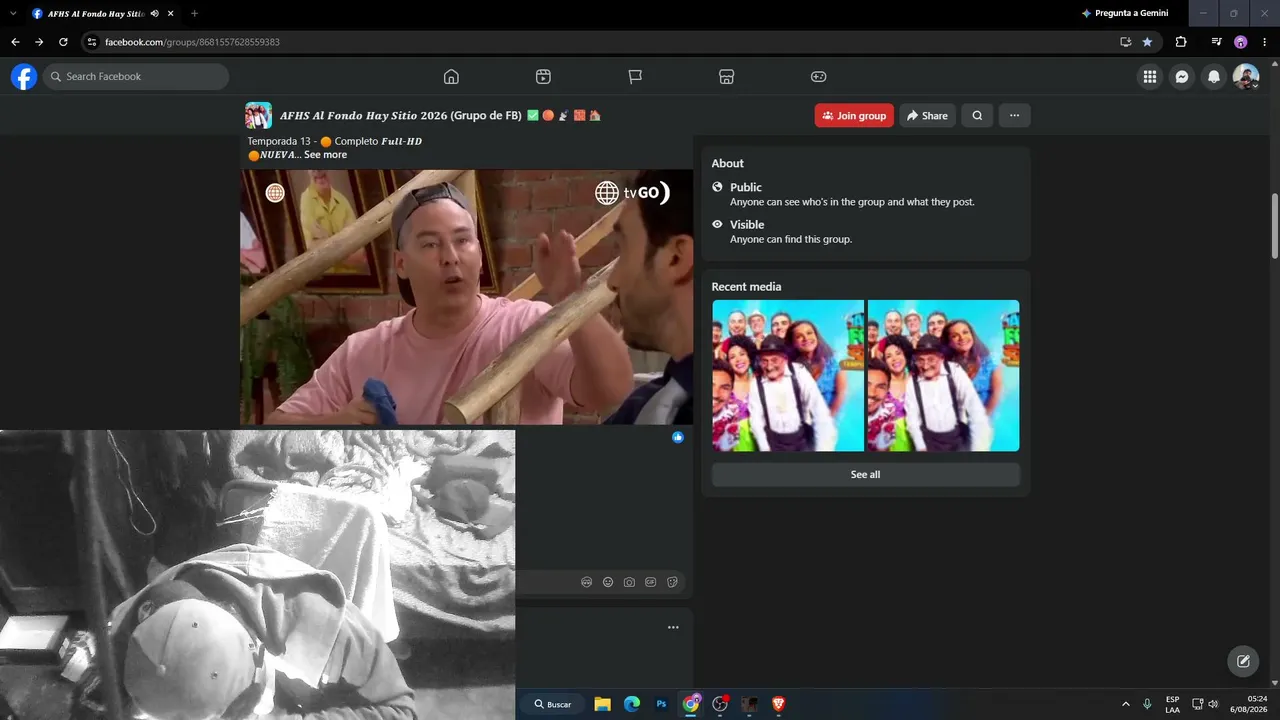Viewport: 1280px width, 720px height.
Task: Open the first Recent media thumbnail
Action: point(788,376)
